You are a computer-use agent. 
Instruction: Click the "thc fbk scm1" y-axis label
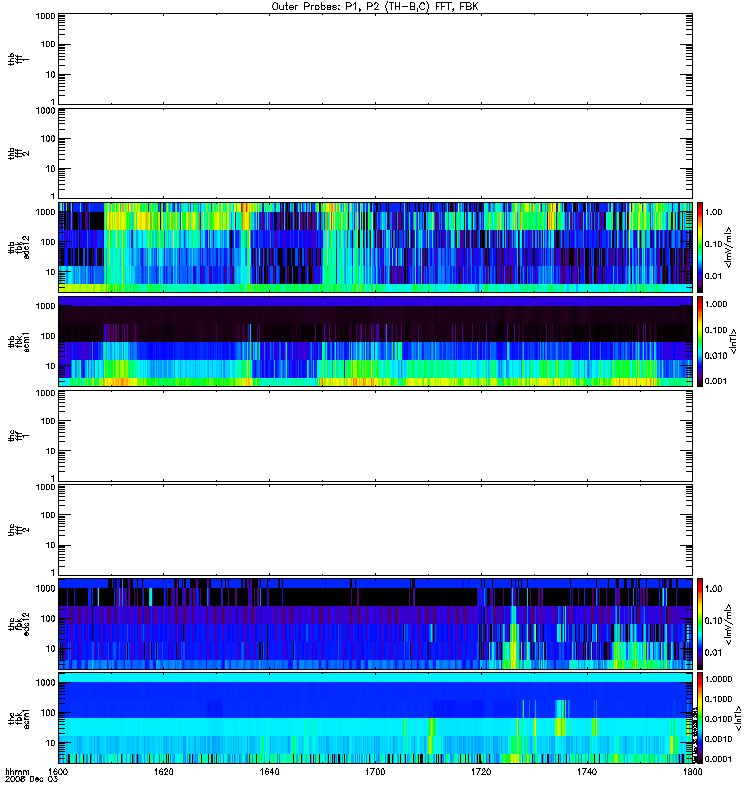tap(19, 718)
